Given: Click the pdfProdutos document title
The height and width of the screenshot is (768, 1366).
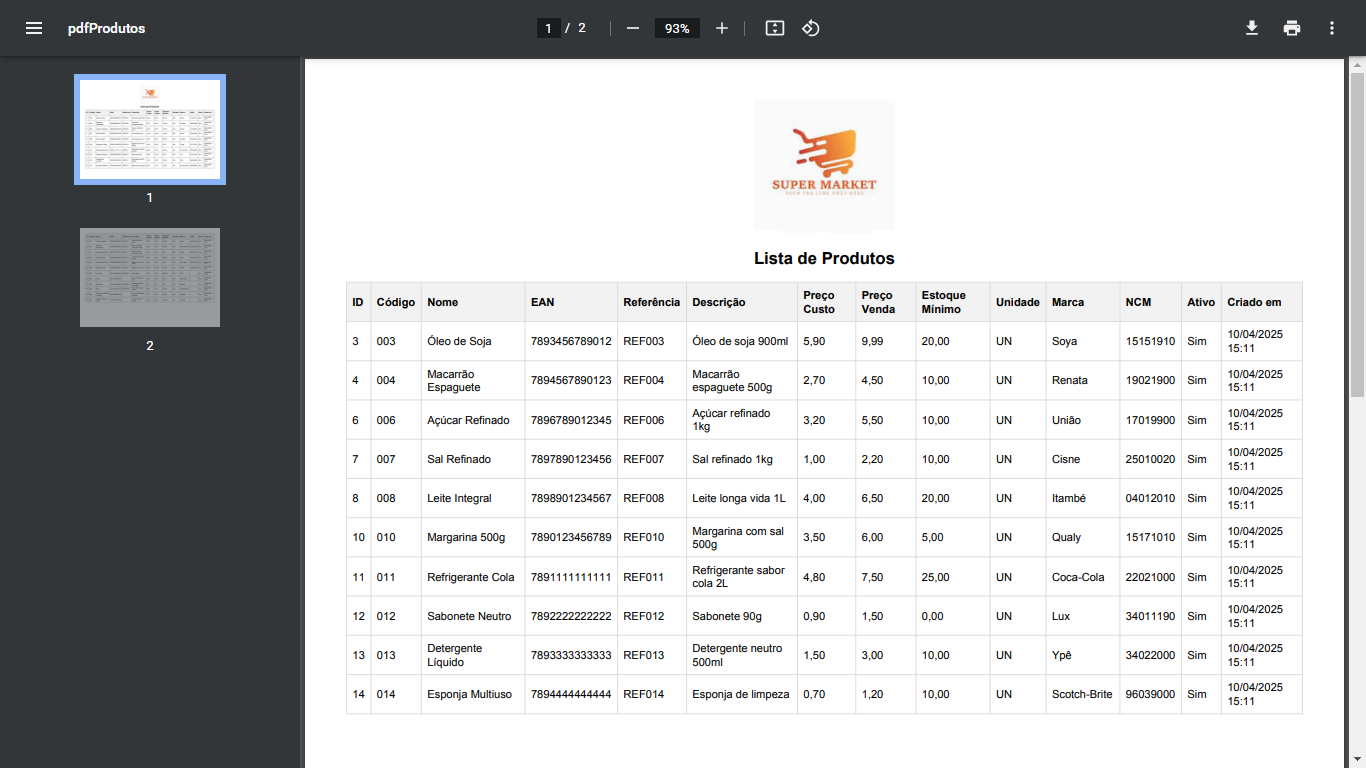Looking at the screenshot, I should [106, 28].
